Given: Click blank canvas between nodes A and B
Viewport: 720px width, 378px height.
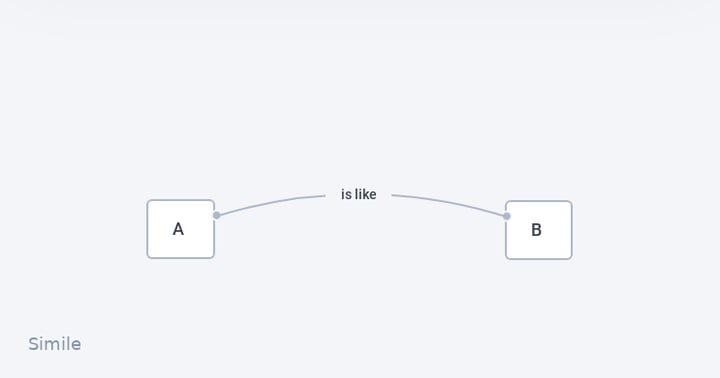Looking at the screenshot, I should pos(359,239).
